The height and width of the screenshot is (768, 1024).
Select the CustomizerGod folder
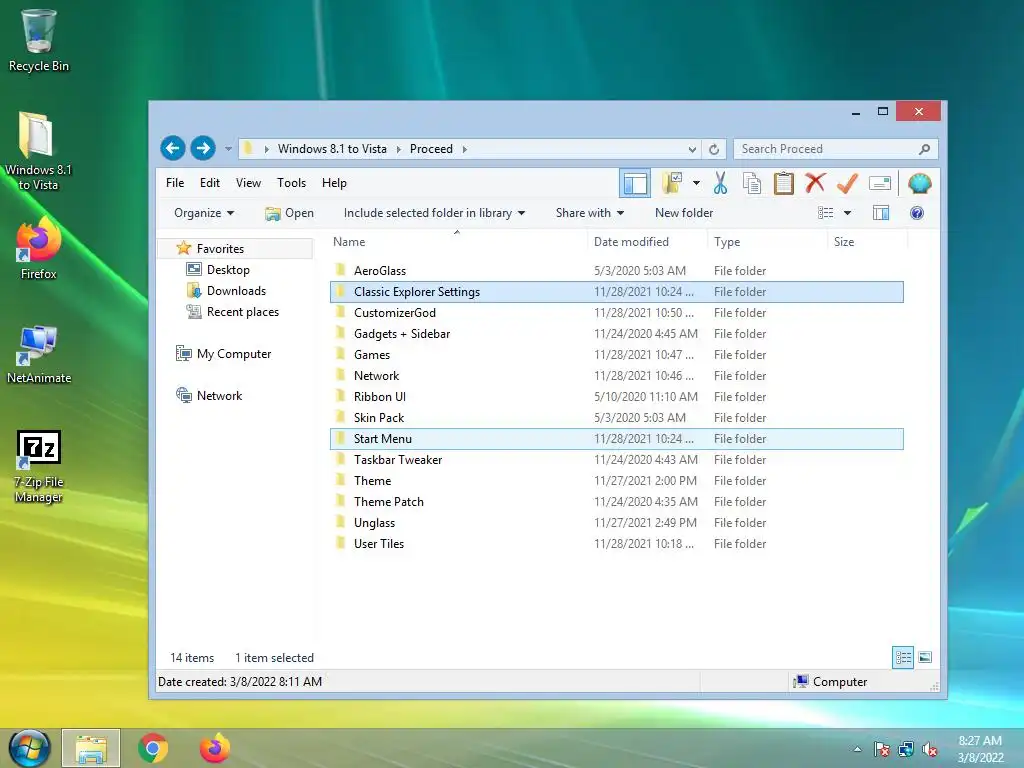click(616, 313)
